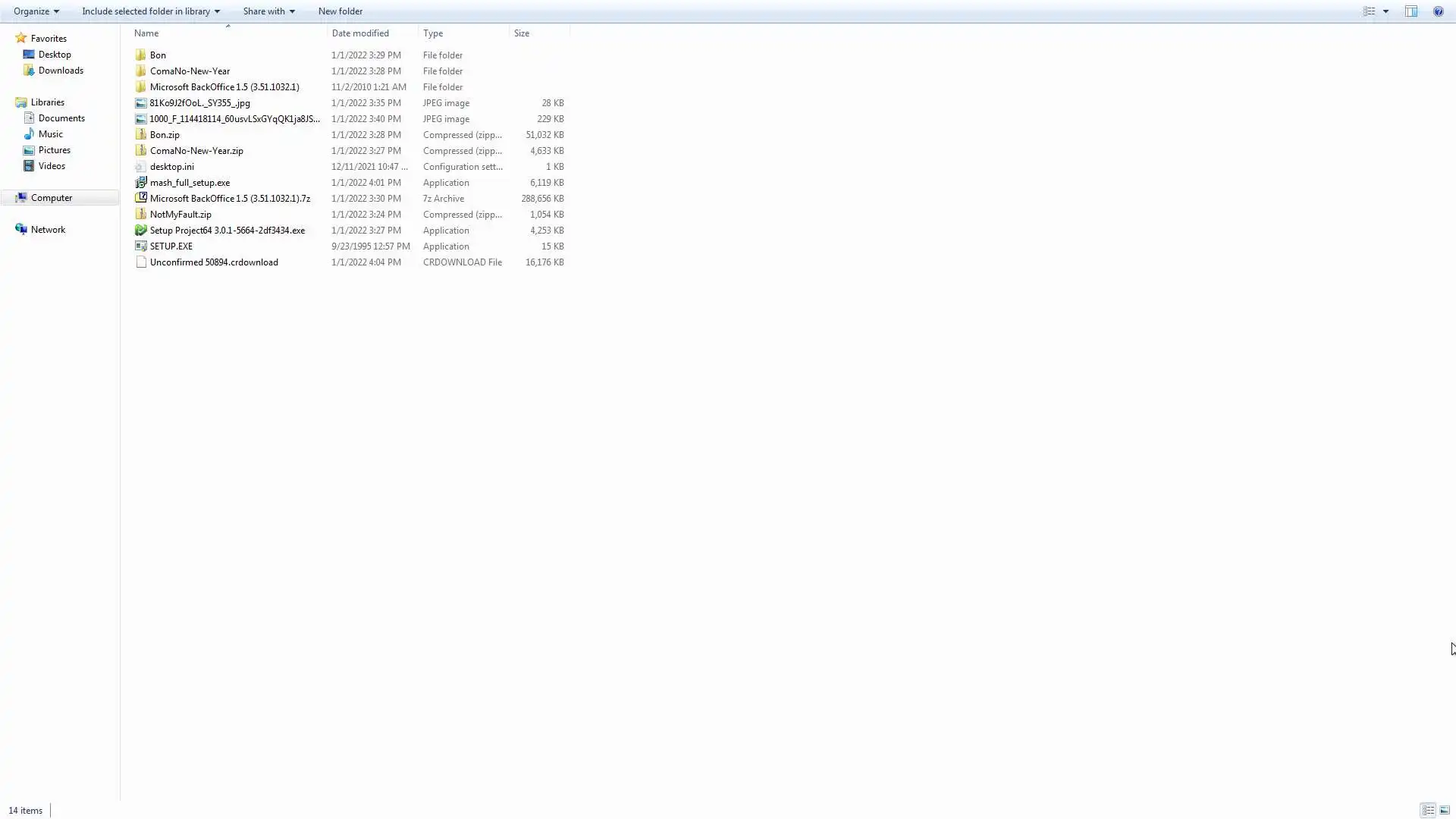Open the Share with dropdown
This screenshot has height=819, width=1456.
268,11
